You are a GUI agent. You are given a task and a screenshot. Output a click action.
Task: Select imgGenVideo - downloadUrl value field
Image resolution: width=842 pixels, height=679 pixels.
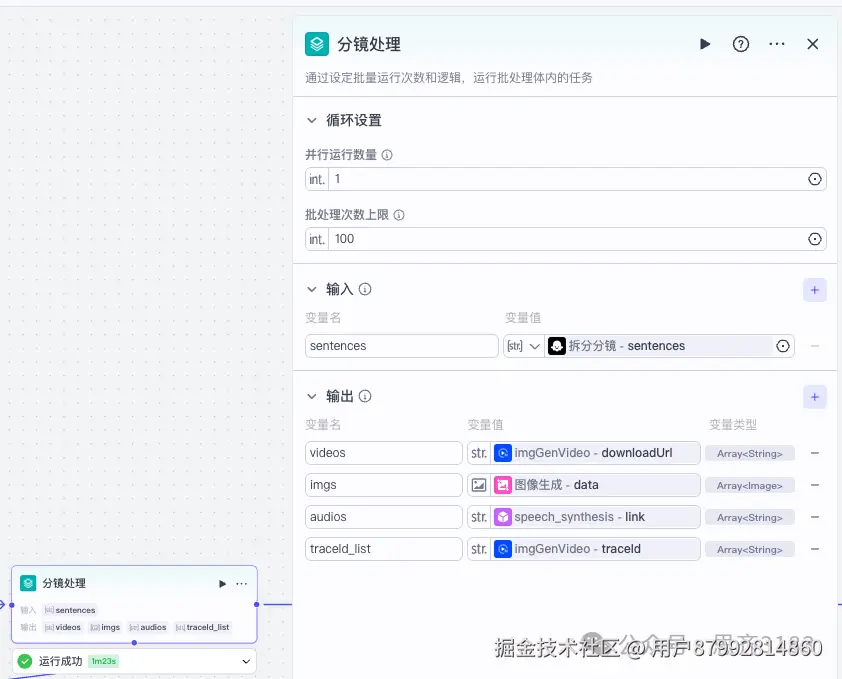(x=595, y=453)
